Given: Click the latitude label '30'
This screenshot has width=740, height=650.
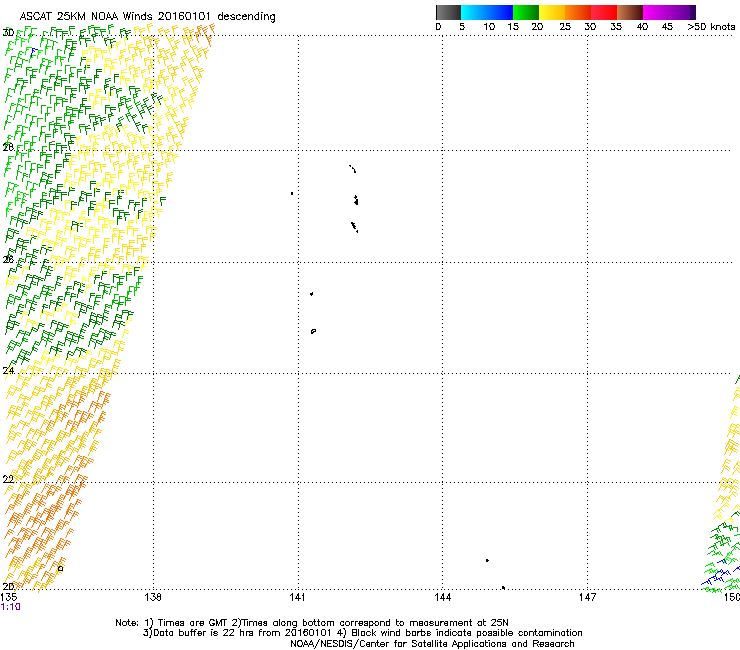Looking at the screenshot, I should [x=8, y=33].
